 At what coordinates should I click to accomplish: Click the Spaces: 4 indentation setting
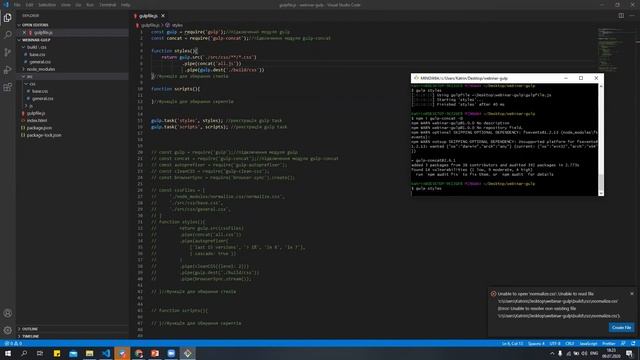536,344
